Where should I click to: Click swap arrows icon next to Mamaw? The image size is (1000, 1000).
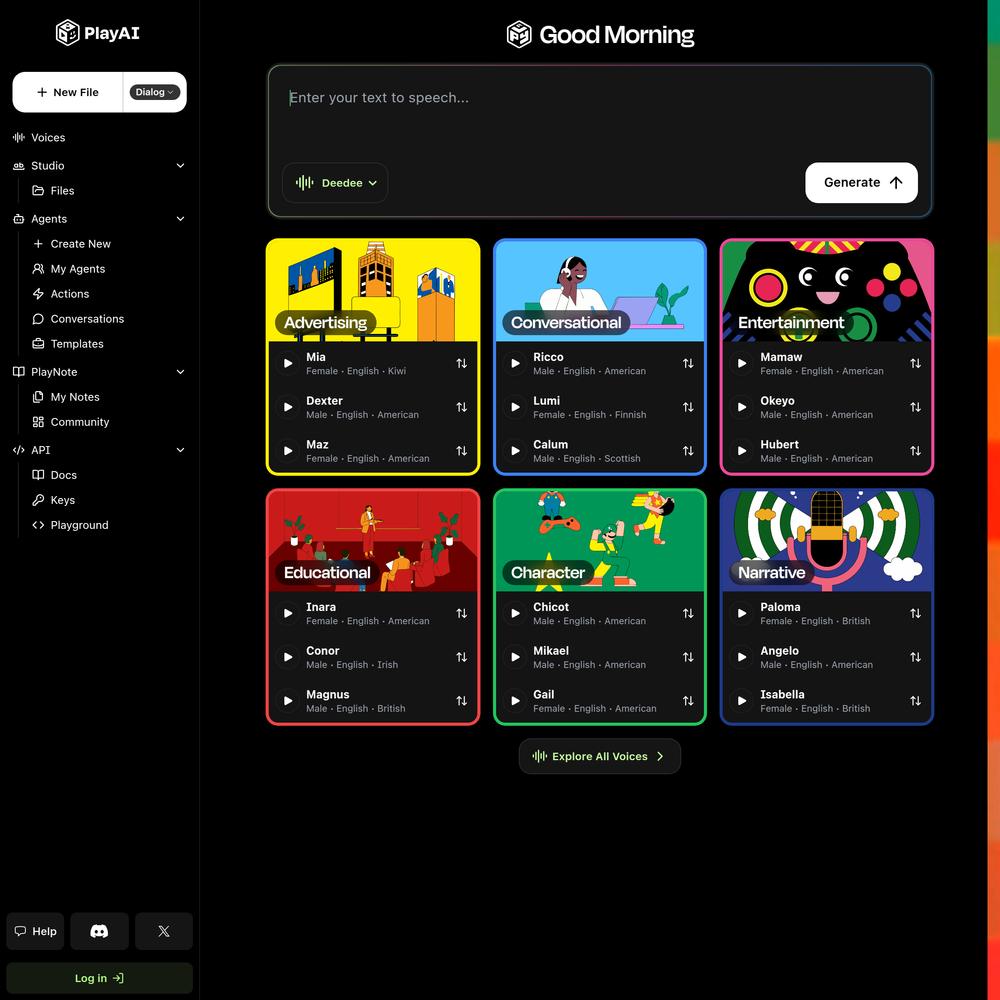tap(915, 364)
